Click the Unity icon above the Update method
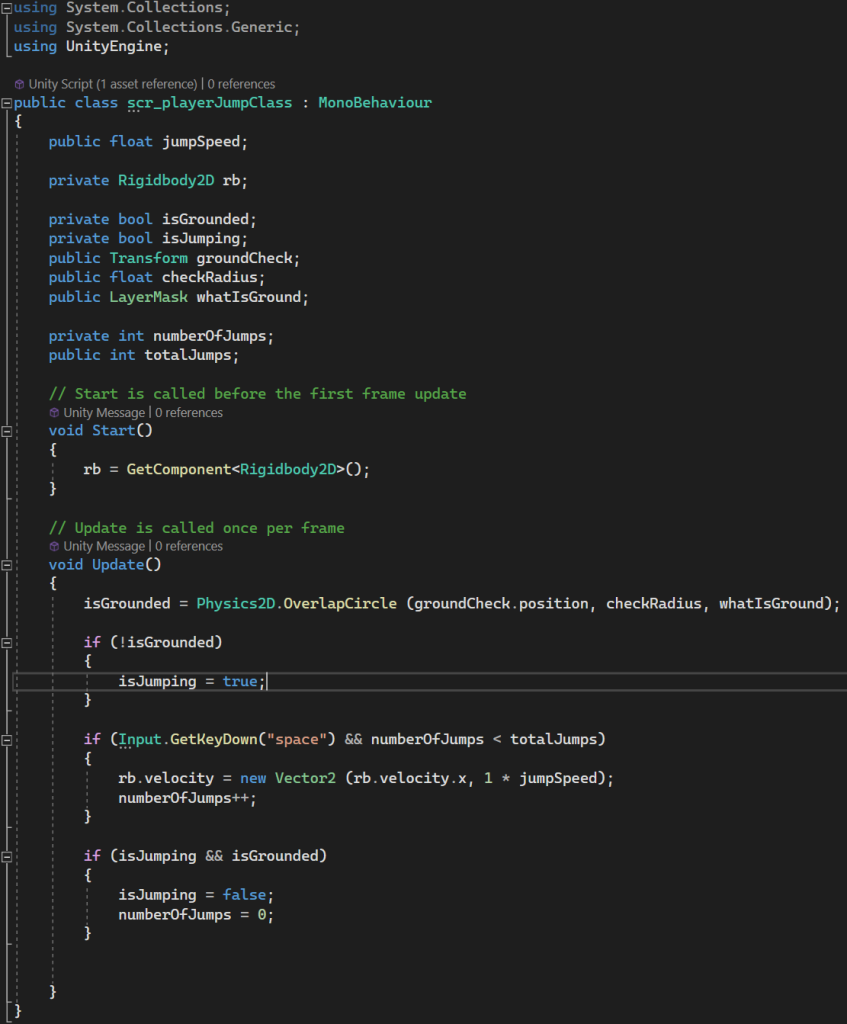This screenshot has width=847, height=1024. pyautogui.click(x=55, y=547)
